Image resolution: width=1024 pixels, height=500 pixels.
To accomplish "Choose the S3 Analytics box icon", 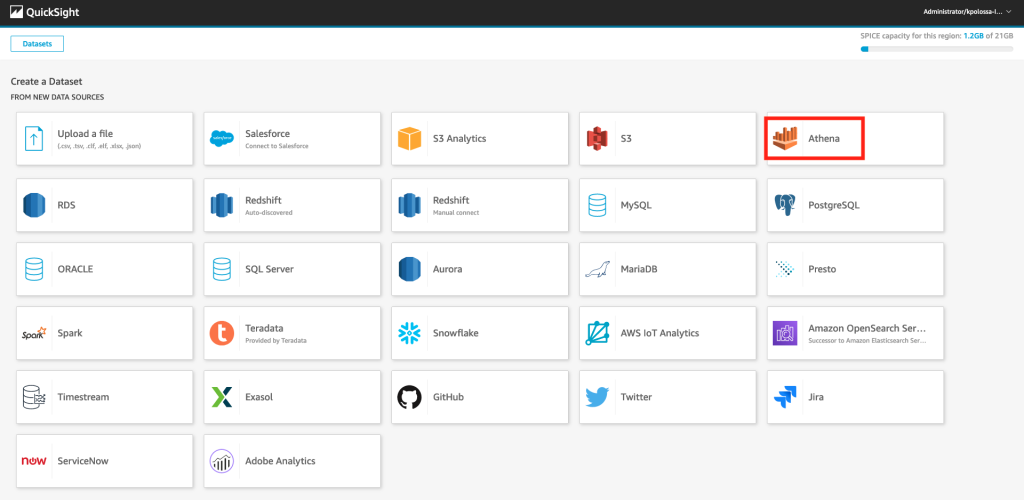I will [409, 139].
